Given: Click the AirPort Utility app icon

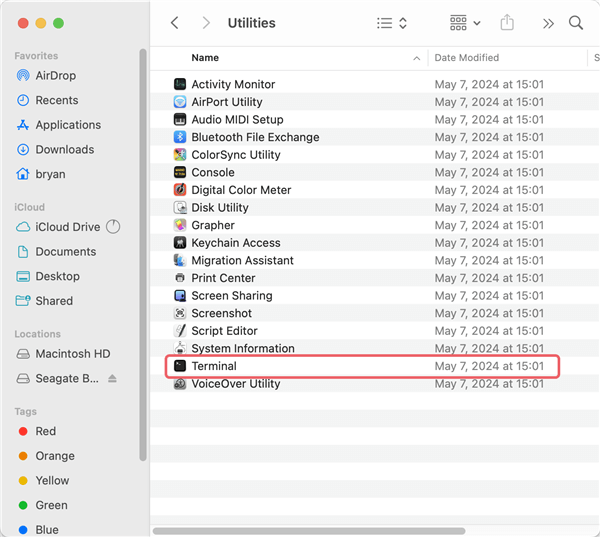Looking at the screenshot, I should [180, 101].
